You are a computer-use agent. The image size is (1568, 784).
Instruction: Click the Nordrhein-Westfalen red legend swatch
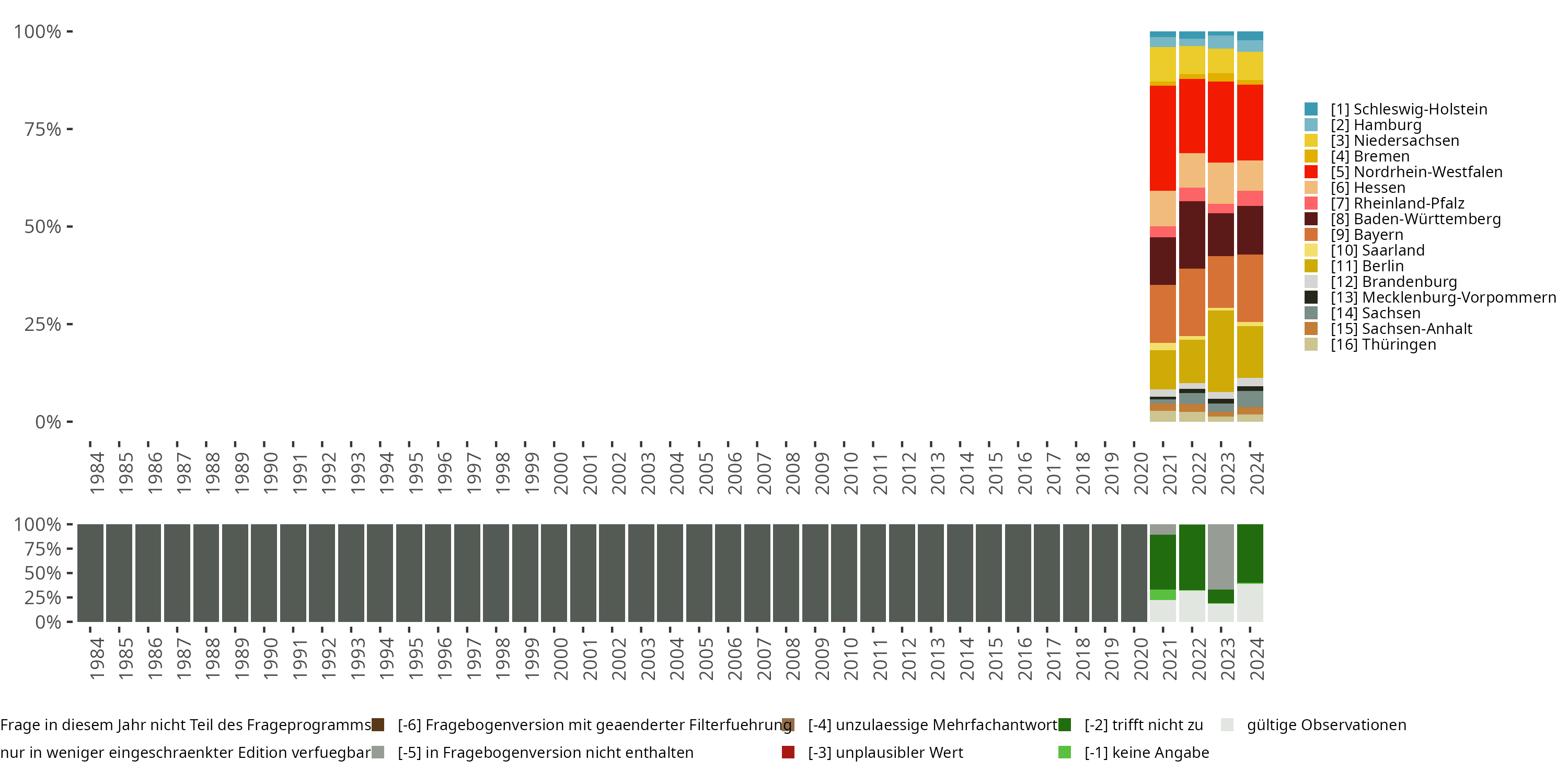[x=1311, y=171]
